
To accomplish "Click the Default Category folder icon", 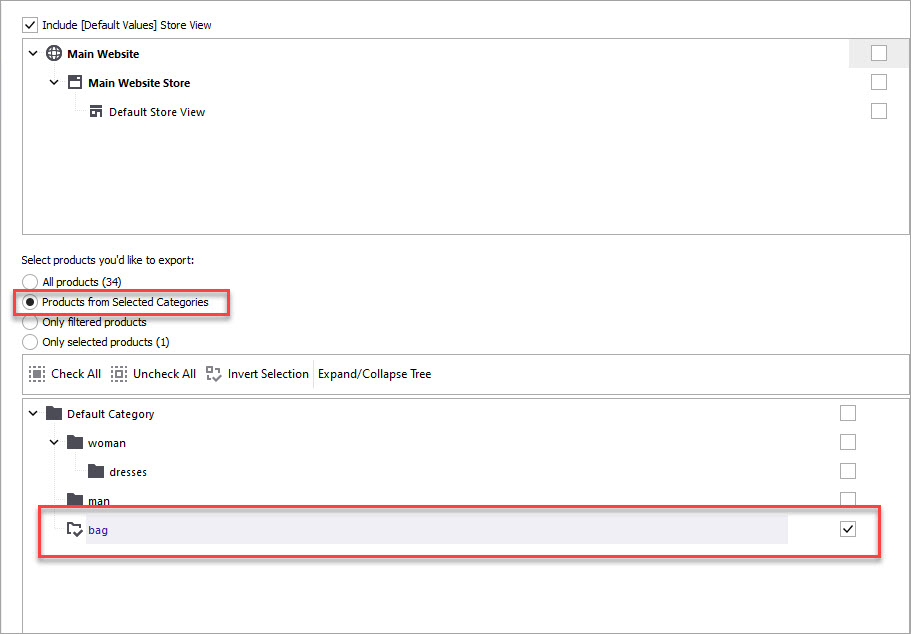I will pos(54,413).
